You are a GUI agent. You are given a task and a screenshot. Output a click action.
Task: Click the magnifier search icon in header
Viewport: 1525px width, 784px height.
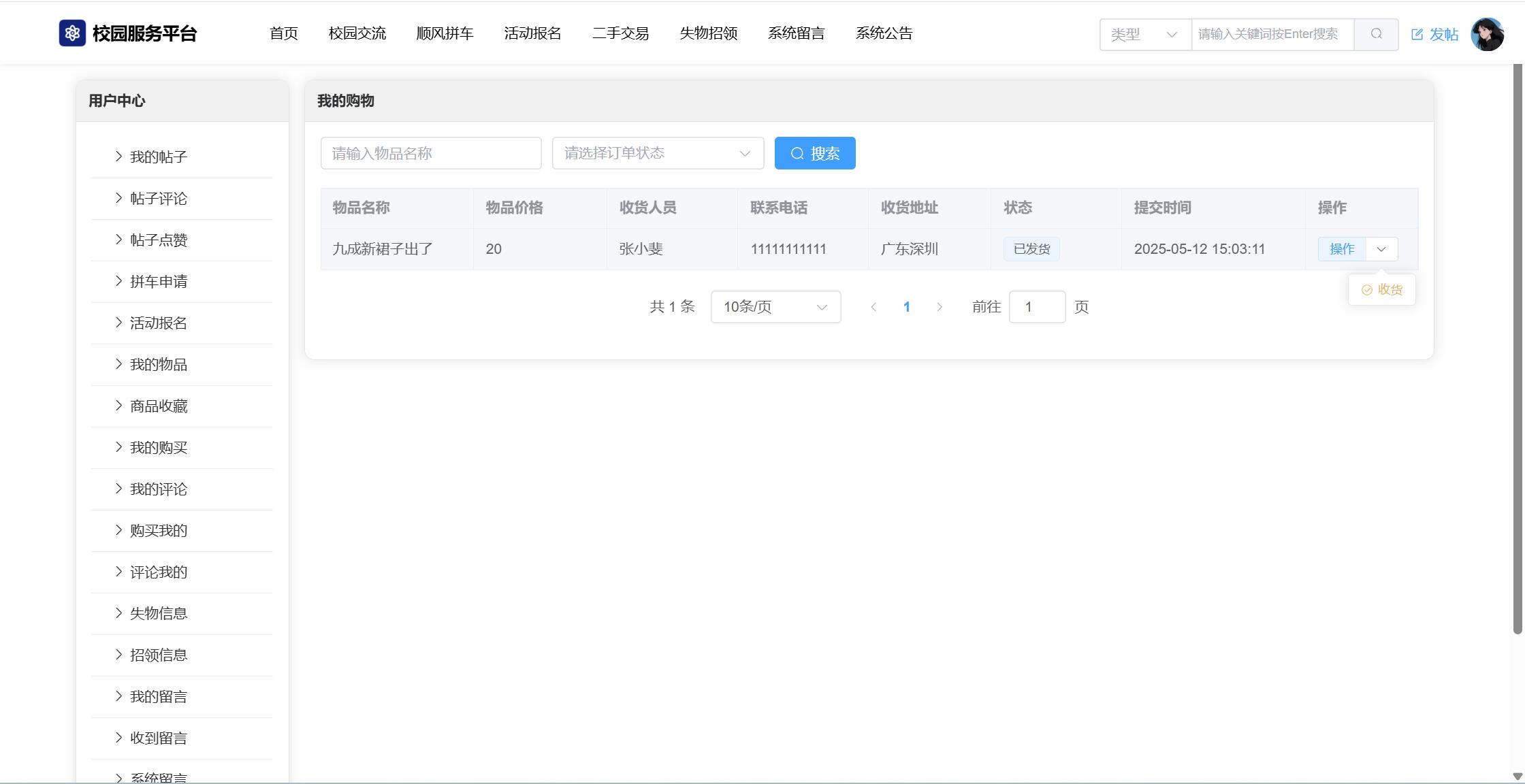1376,34
